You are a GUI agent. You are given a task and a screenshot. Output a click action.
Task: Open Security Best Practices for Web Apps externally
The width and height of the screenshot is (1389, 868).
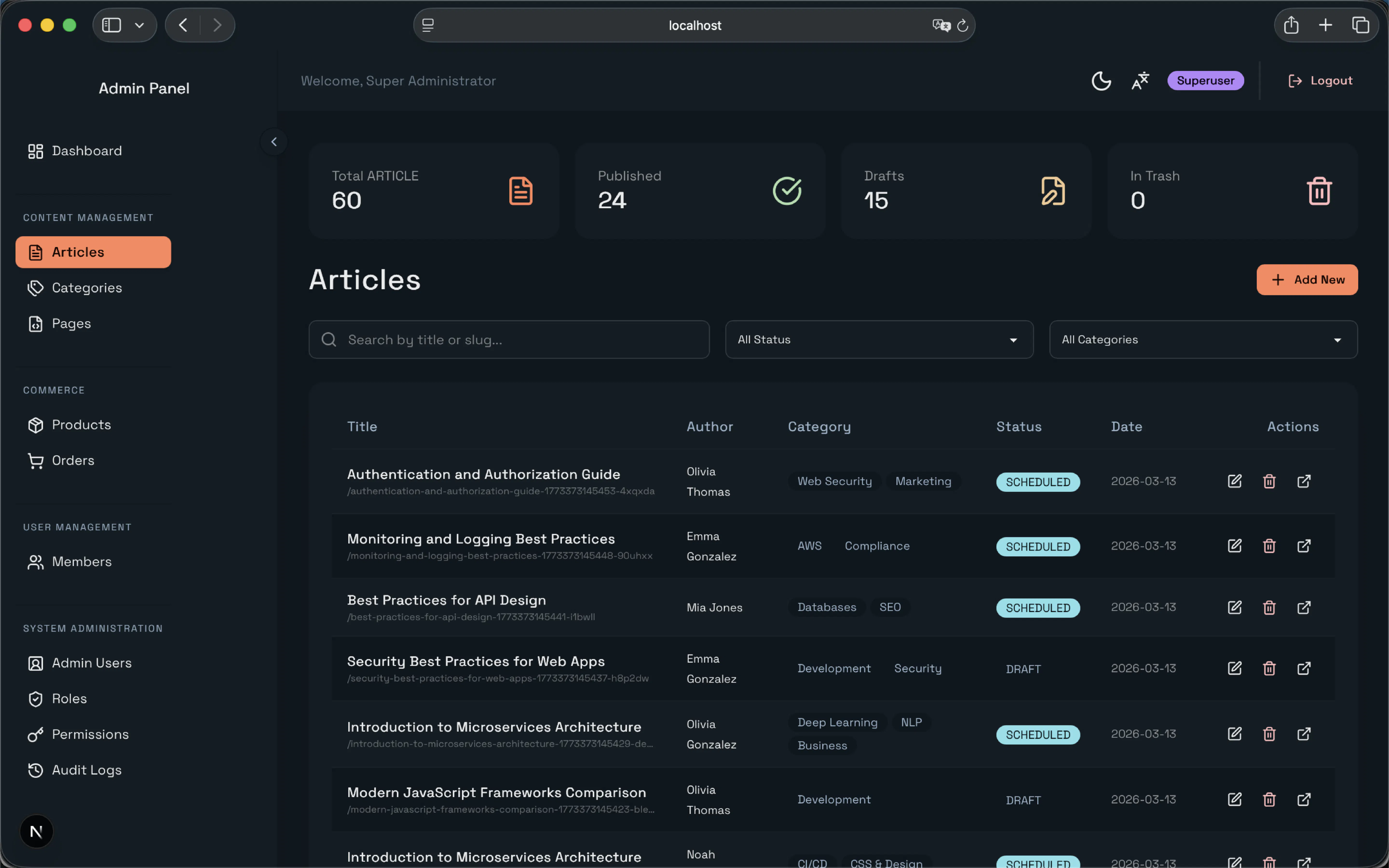click(1304, 668)
